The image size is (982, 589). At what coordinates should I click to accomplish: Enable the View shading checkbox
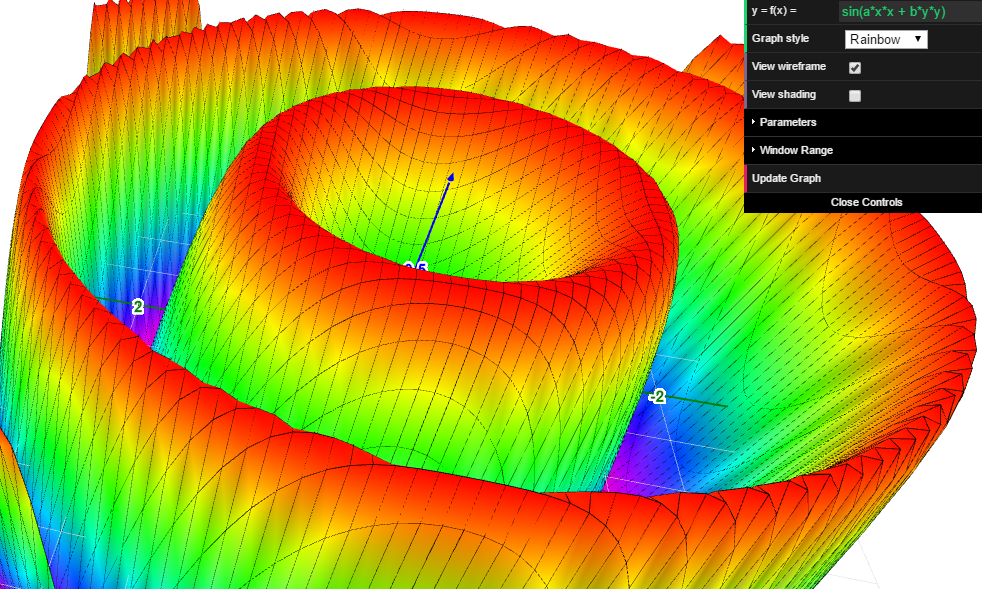pyautogui.click(x=855, y=96)
